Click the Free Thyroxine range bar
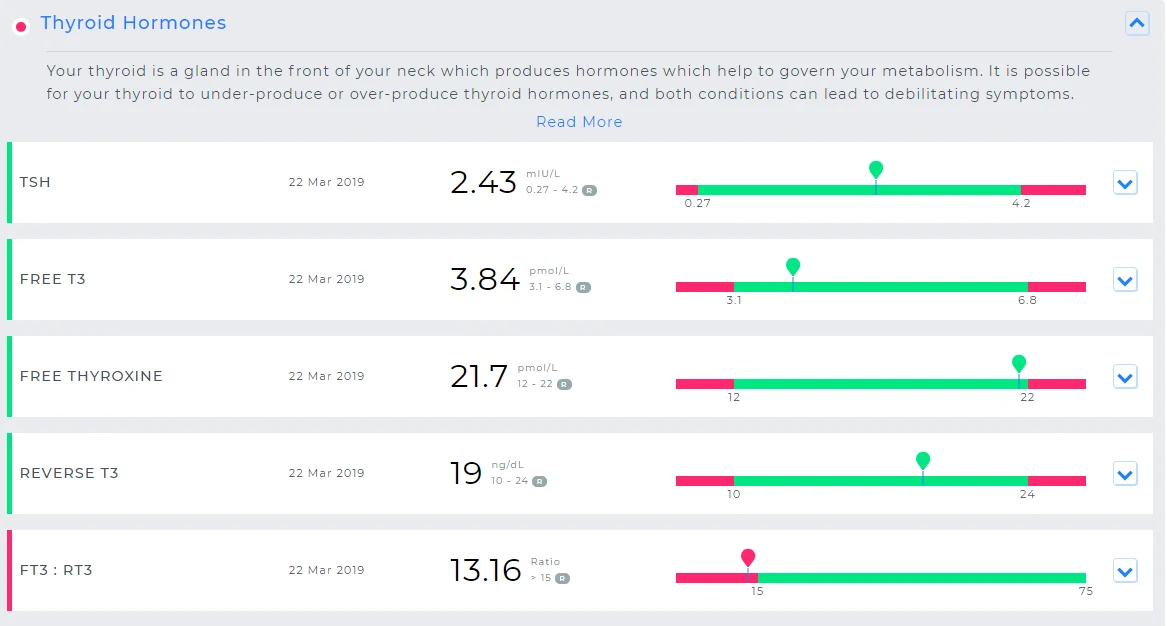Image resolution: width=1167 pixels, height=626 pixels. (x=880, y=384)
